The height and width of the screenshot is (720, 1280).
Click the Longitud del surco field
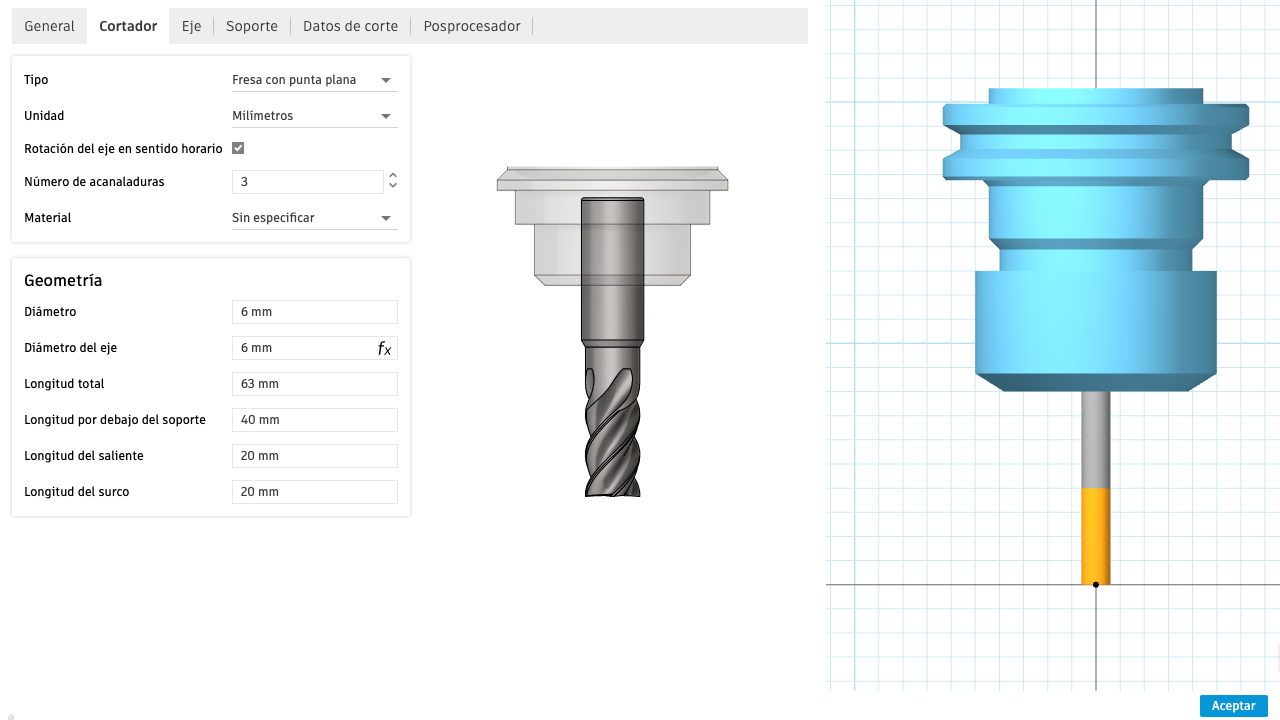(x=314, y=492)
